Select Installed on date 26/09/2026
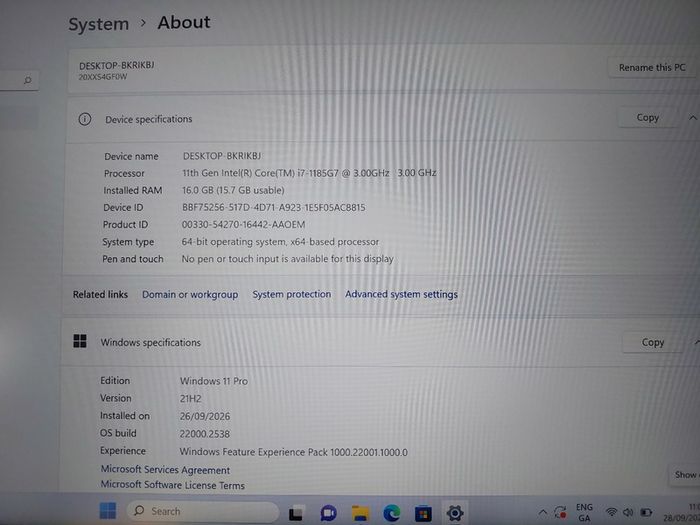This screenshot has height=525, width=700. [205, 417]
